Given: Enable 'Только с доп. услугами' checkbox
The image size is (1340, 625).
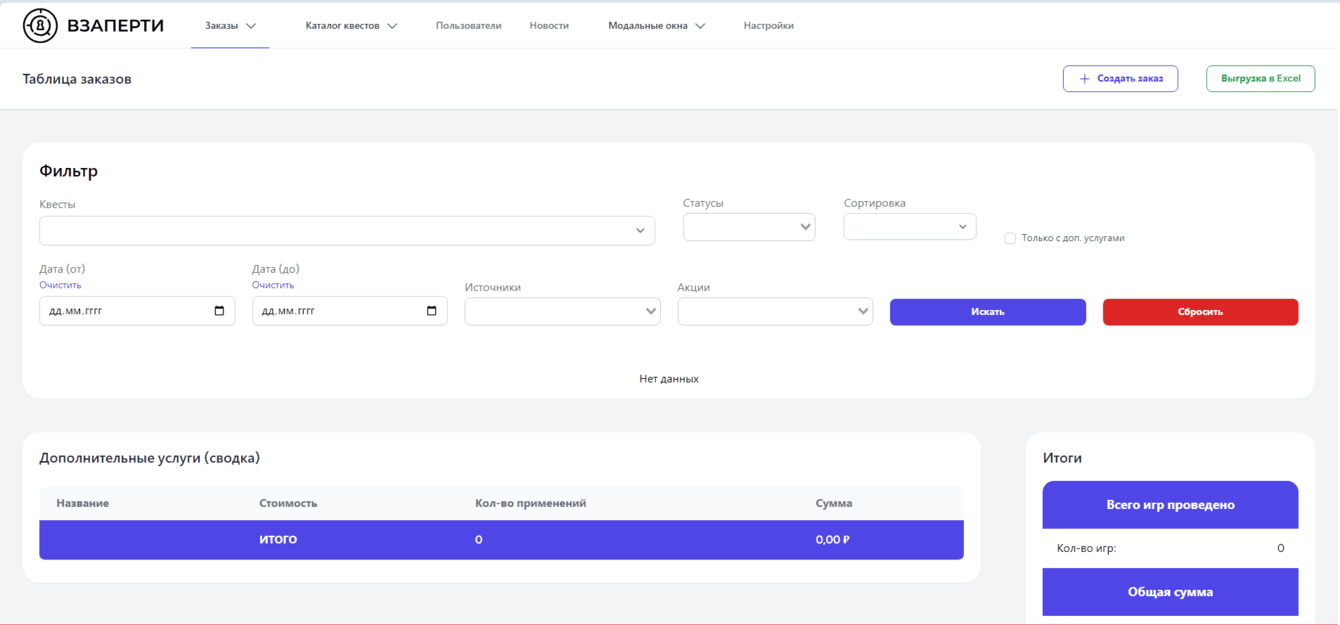Looking at the screenshot, I should point(1010,237).
